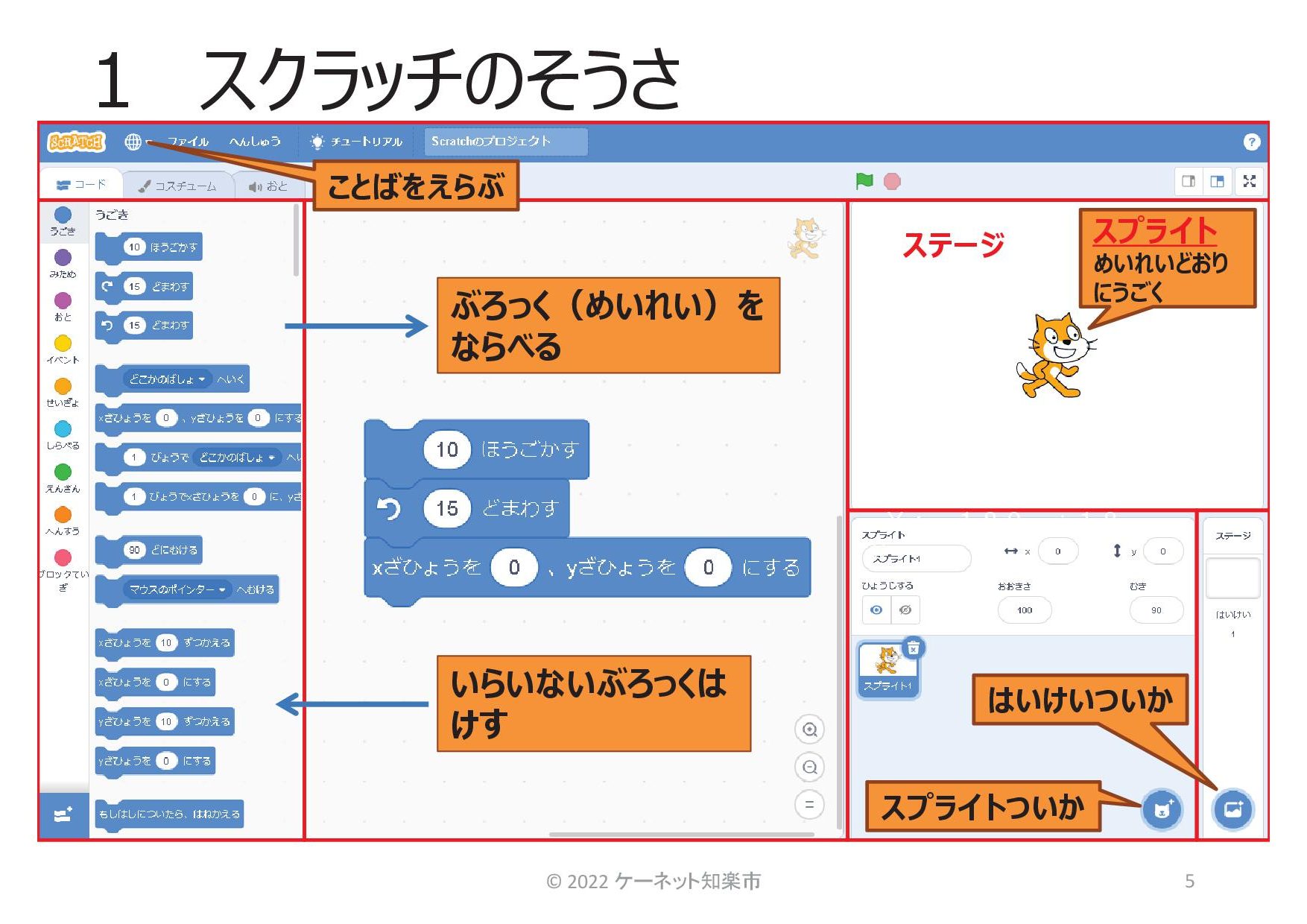Zoom in on the code workspace
Screen dimensions: 1307x924
809,730
